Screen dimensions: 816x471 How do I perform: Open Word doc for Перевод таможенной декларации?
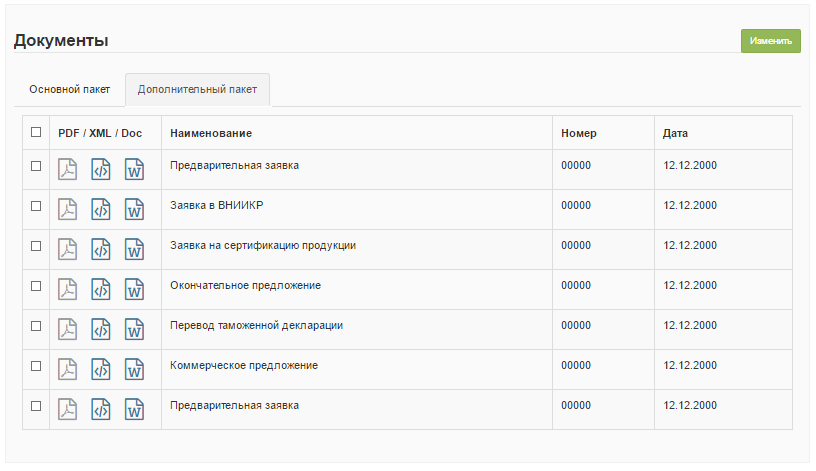point(134,329)
